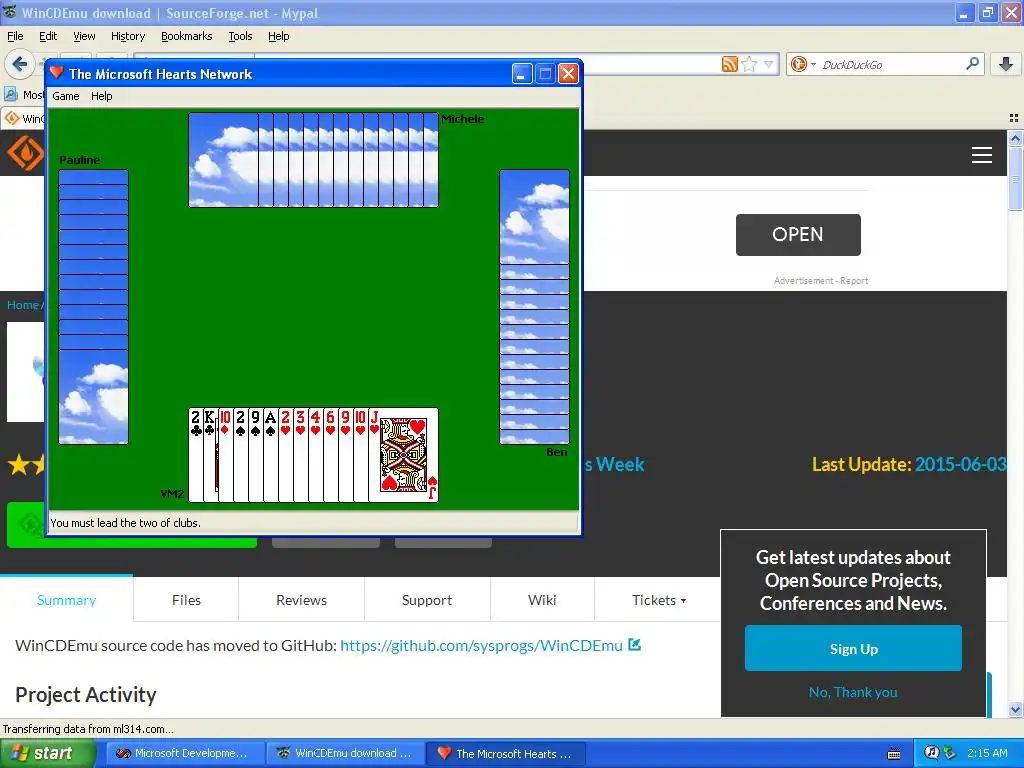1024x768 pixels.
Task: Open browser Help menu in Mypal
Action: coord(279,36)
